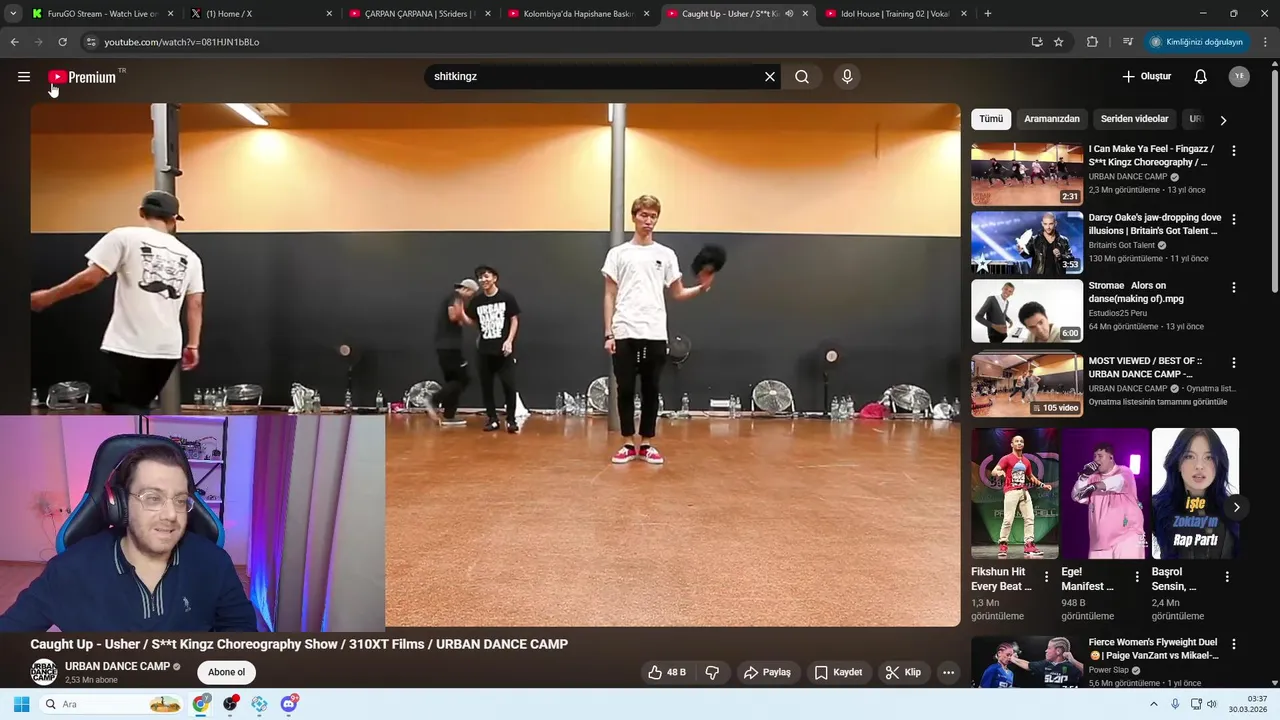
Task: Open URBAN DANCE CAMP channel name
Action: click(117, 666)
